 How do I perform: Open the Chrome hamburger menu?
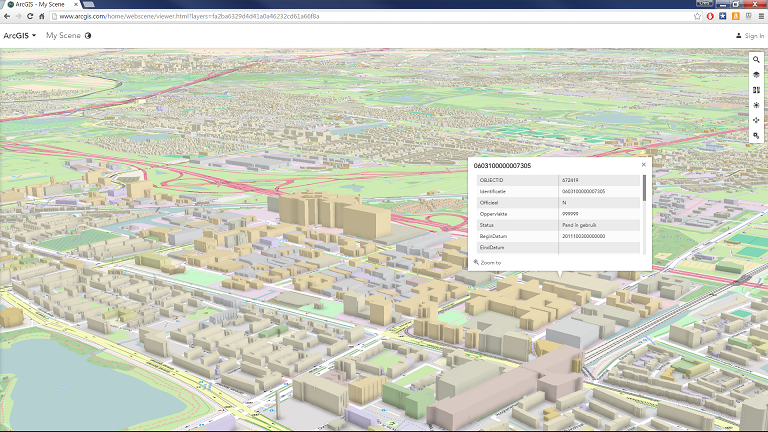coord(759,16)
